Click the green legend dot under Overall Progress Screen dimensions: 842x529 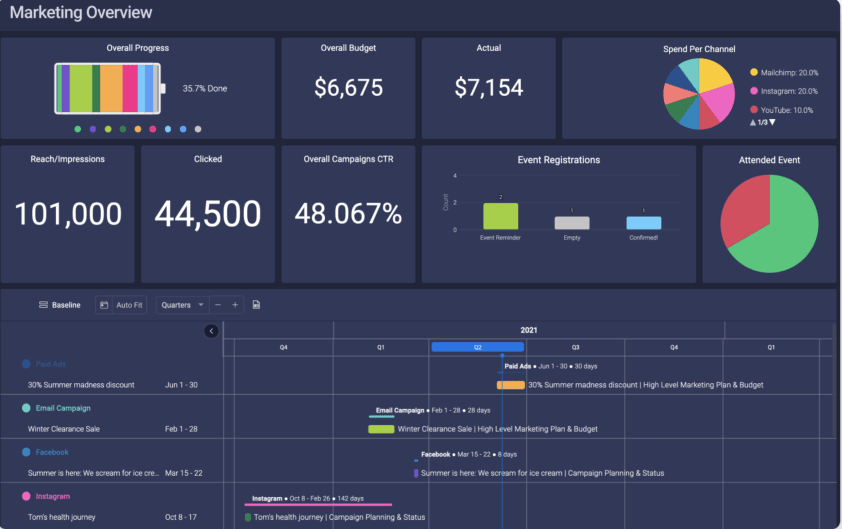(x=78, y=129)
